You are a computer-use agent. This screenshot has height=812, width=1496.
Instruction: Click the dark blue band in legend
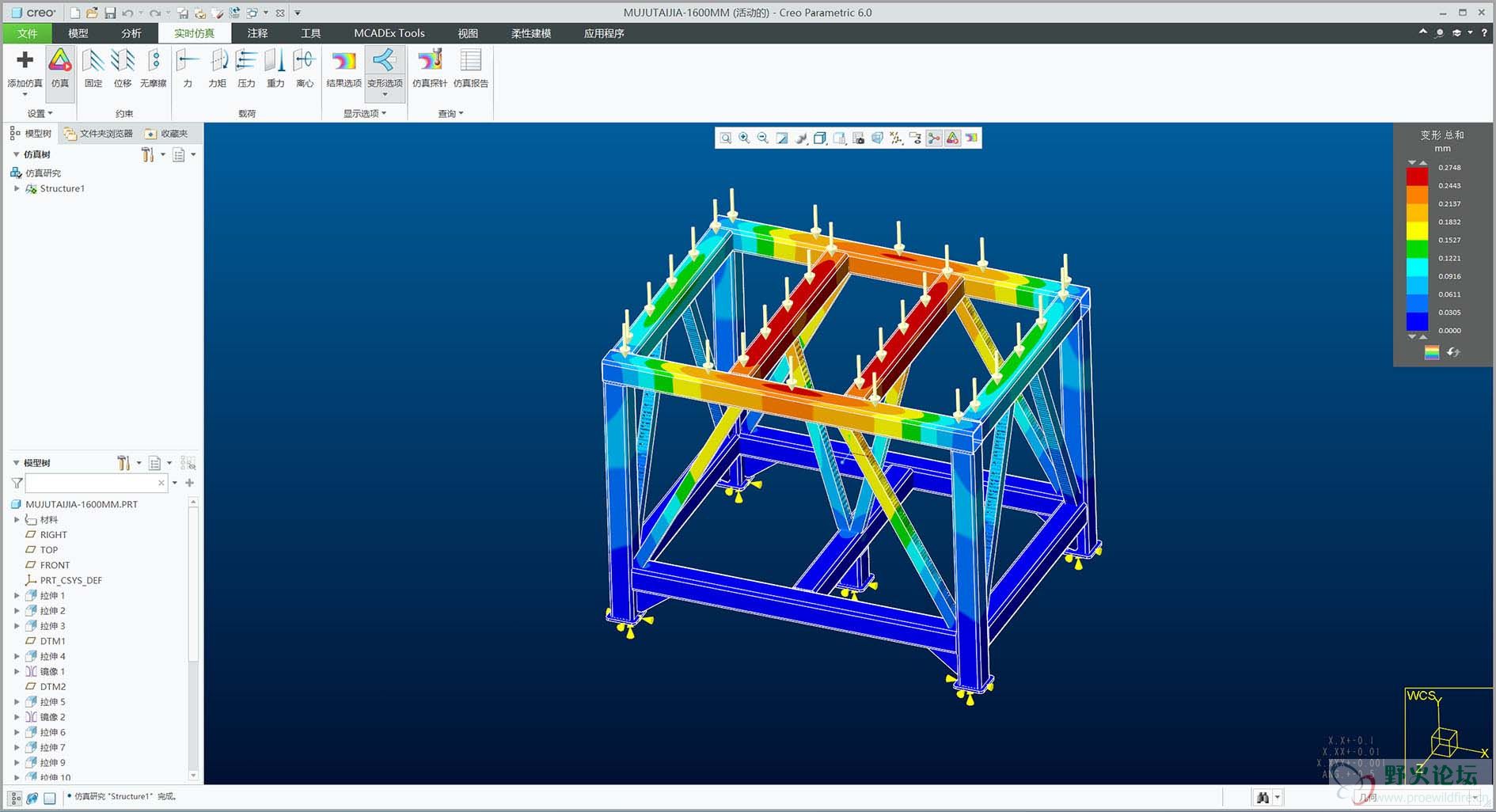tap(1417, 321)
